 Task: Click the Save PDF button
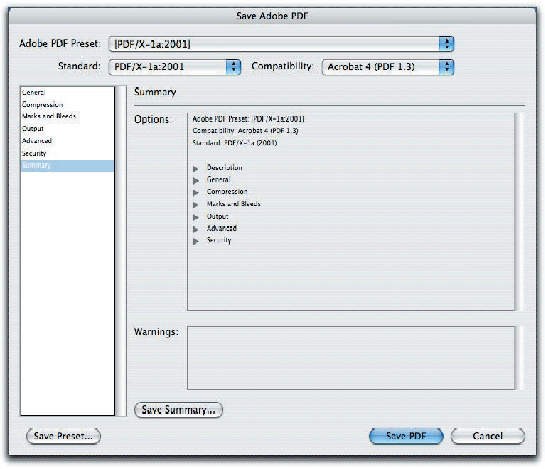point(406,436)
